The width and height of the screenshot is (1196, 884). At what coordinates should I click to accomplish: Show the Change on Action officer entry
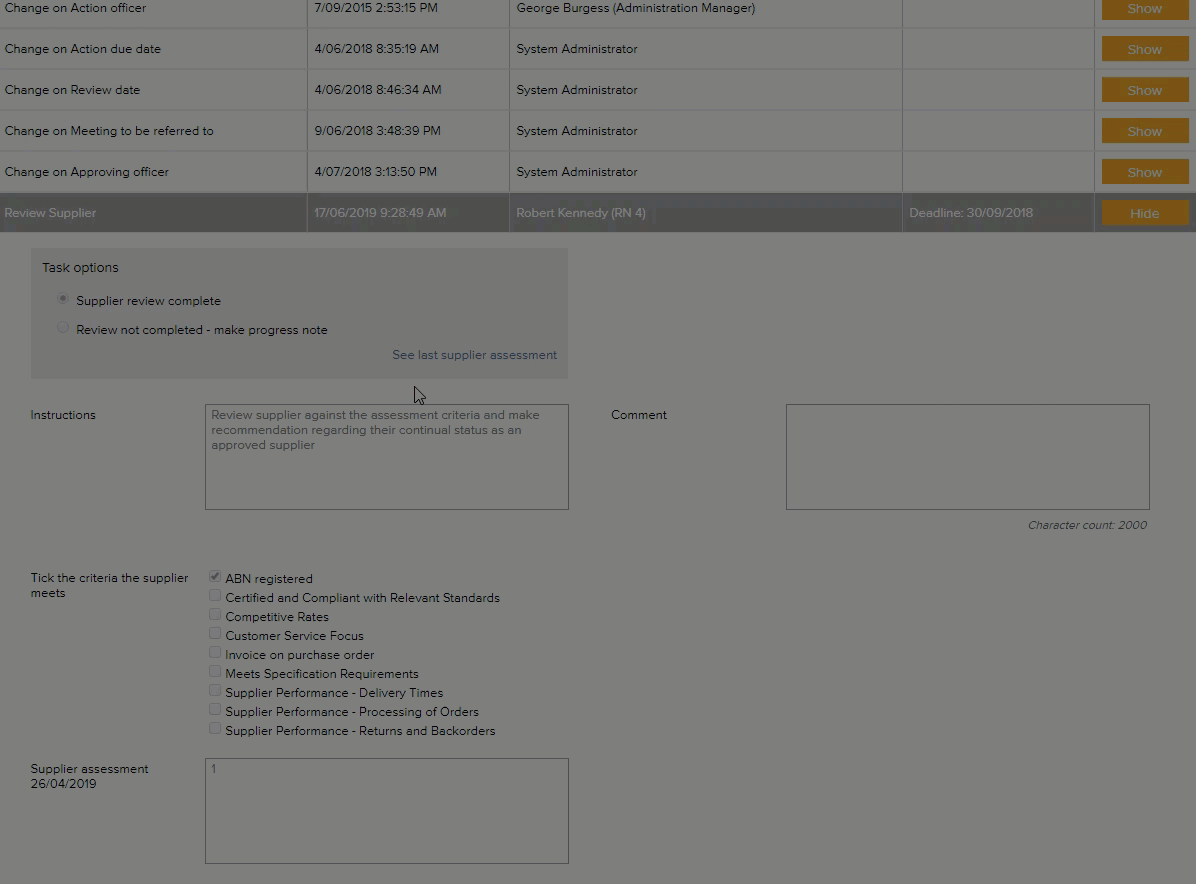click(x=1144, y=9)
